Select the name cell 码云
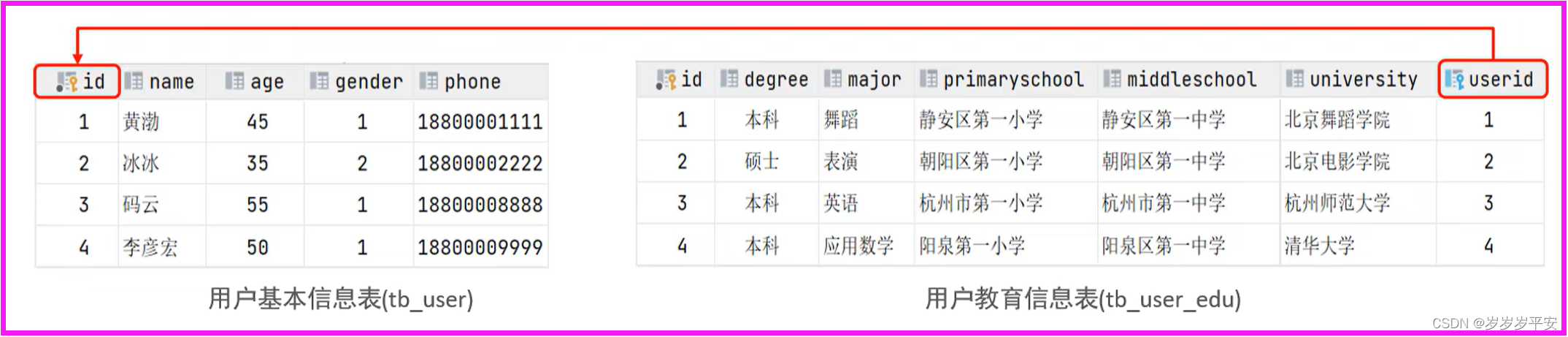 (x=141, y=205)
